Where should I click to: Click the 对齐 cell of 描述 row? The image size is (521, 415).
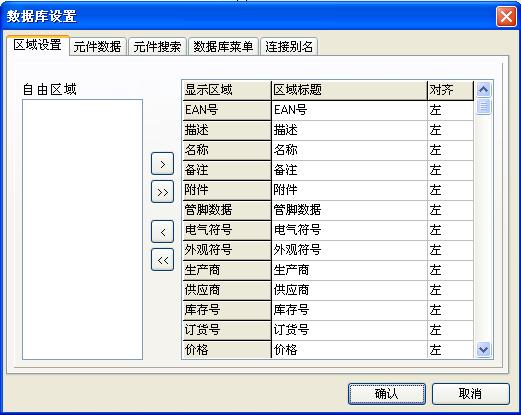click(x=450, y=130)
